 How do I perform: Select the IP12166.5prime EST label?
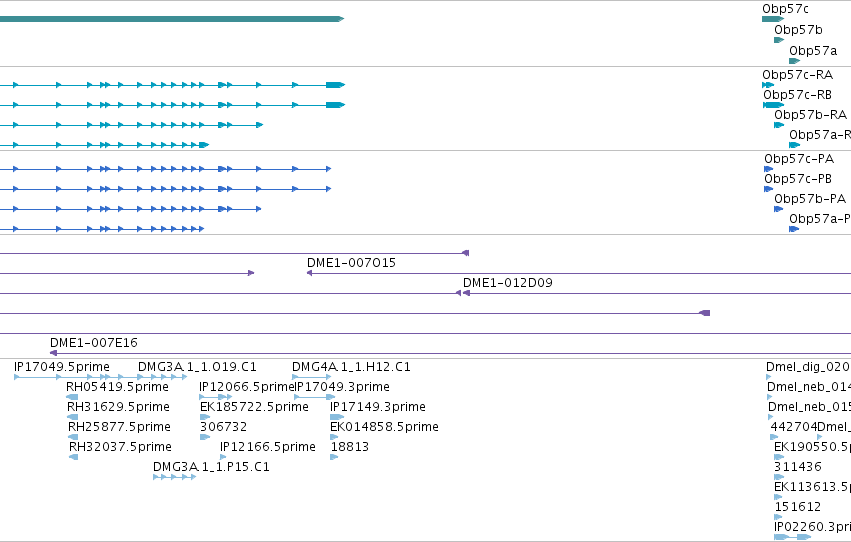pos(268,448)
